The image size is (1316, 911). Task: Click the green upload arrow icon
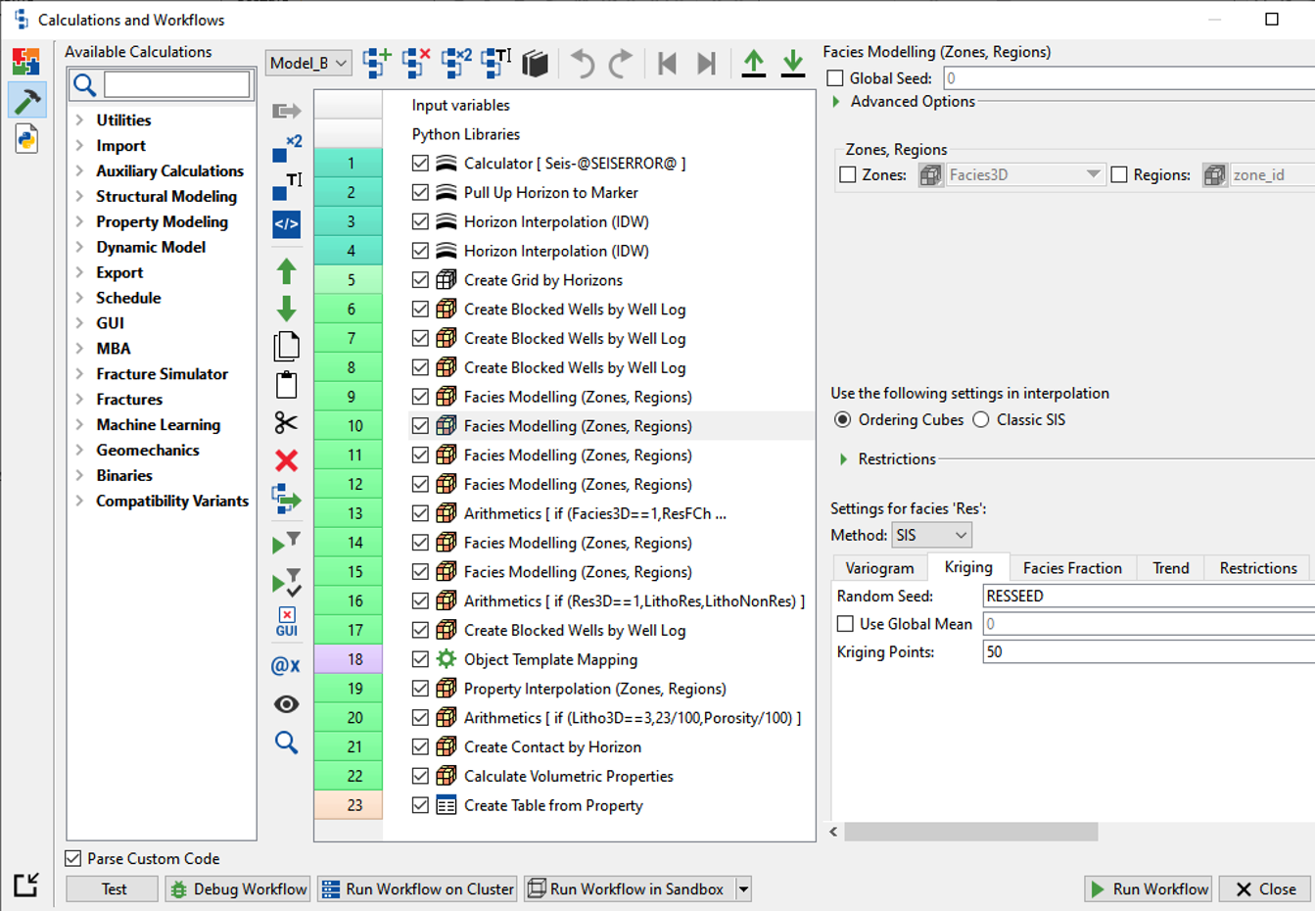[754, 64]
